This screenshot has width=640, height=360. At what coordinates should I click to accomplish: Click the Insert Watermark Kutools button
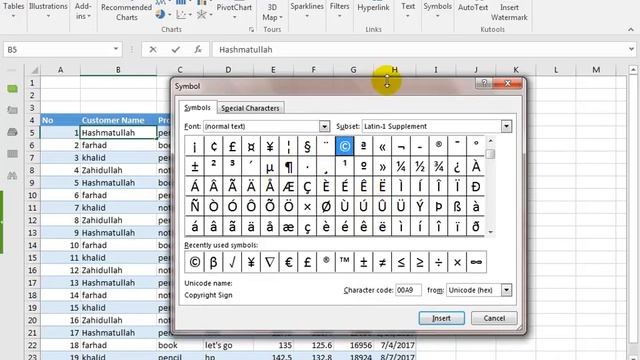[x=509, y=12]
